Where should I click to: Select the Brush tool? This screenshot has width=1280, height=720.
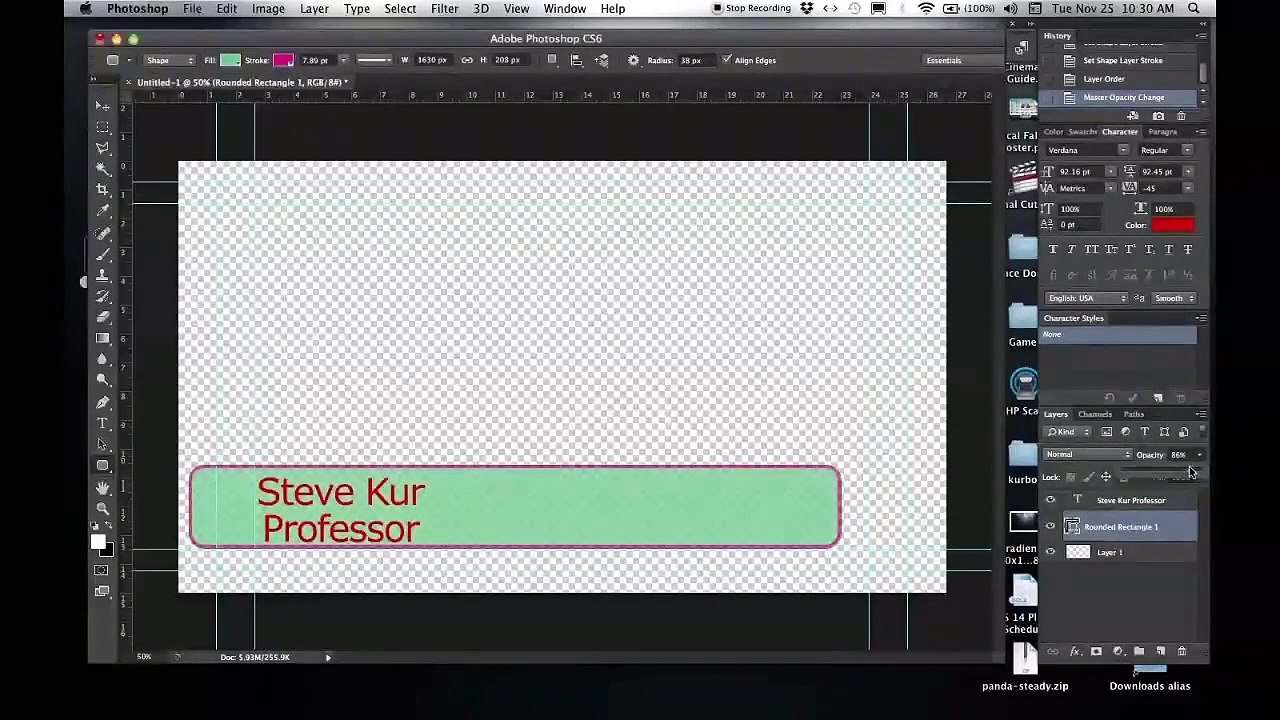coord(103,254)
